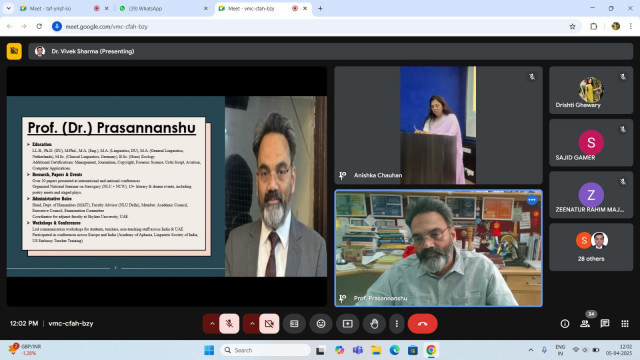Open Chrome three-dot menu
This screenshot has width=640, height=360.
click(631, 27)
